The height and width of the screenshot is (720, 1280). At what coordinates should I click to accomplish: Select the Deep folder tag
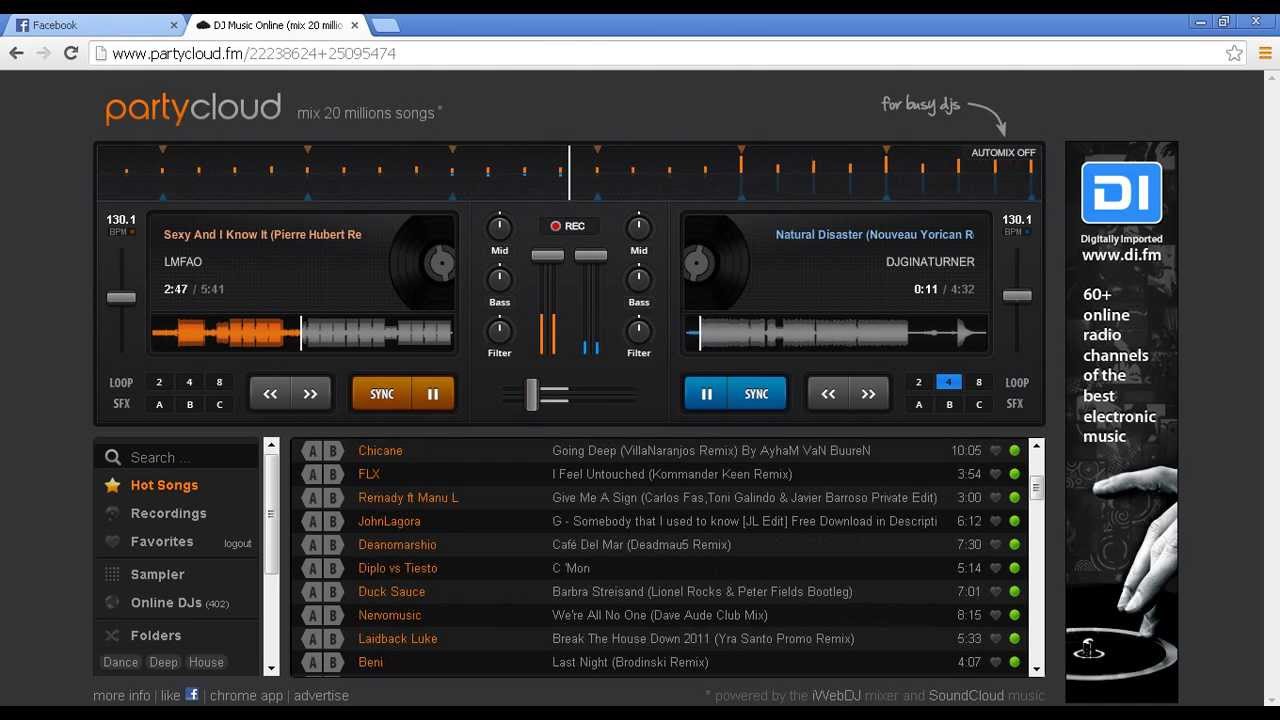pyautogui.click(x=163, y=662)
